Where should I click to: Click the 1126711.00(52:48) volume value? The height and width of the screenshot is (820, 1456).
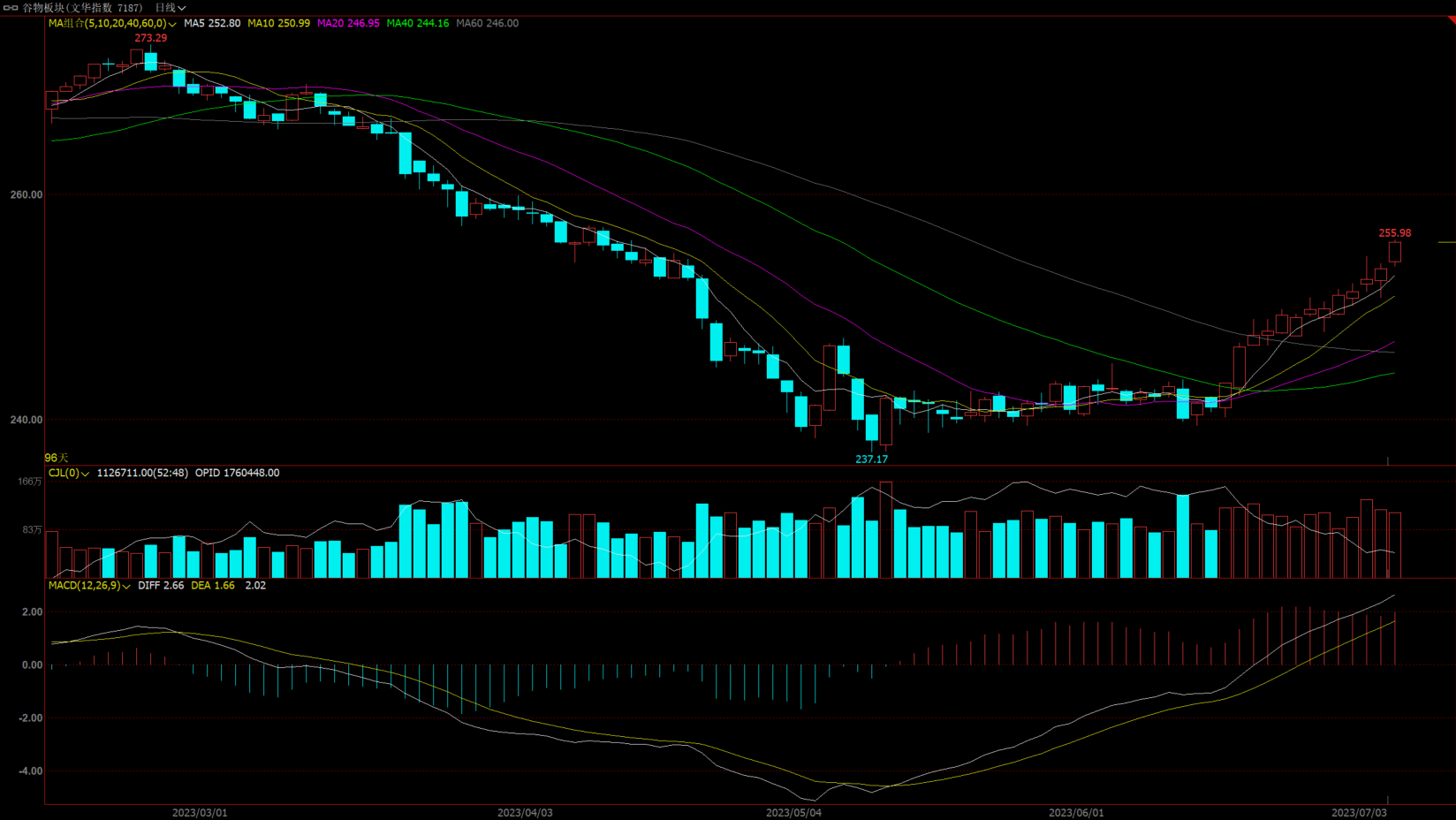point(142,473)
